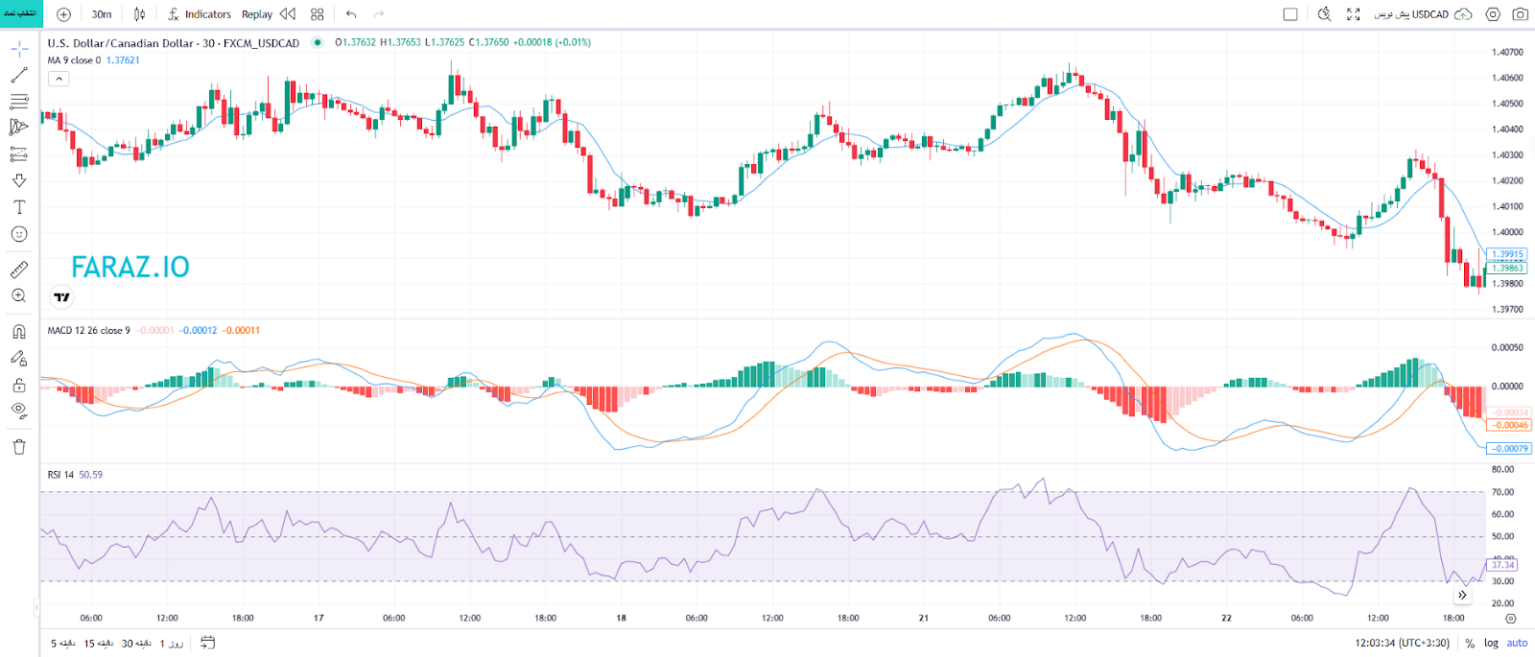Click the undo arrow button
Image resolution: width=1535 pixels, height=657 pixels.
point(350,14)
